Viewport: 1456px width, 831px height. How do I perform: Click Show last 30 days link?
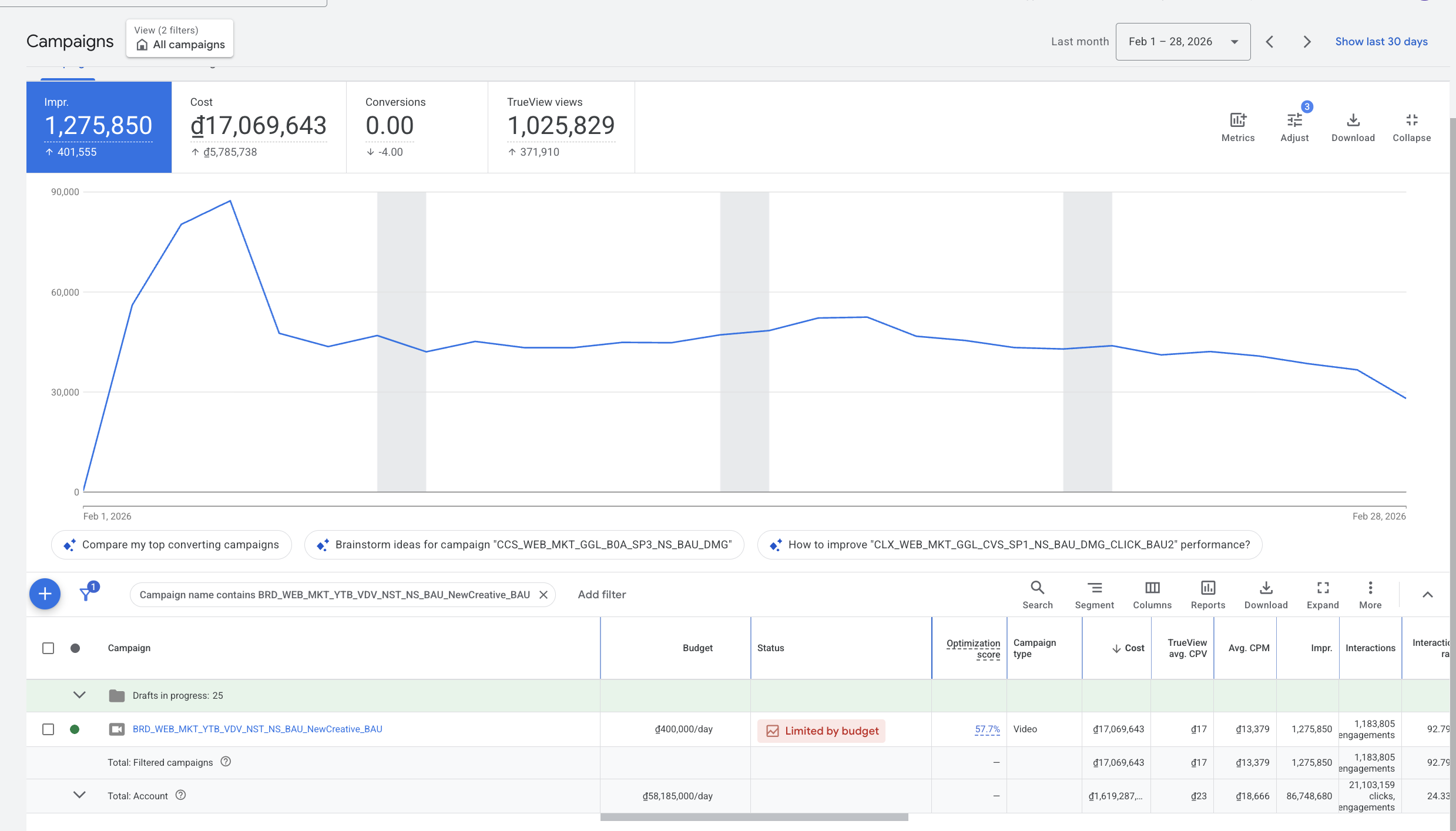[1381, 42]
